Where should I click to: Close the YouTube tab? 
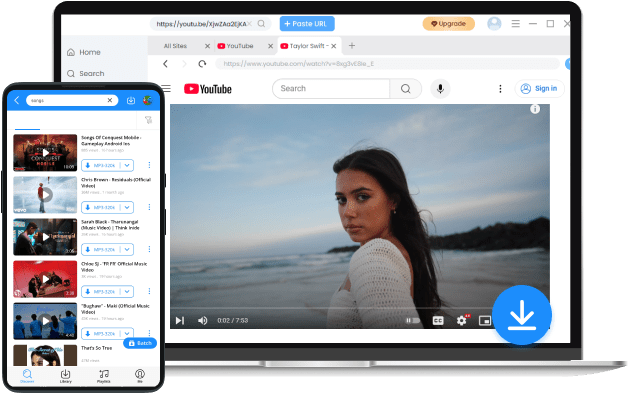(x=270, y=46)
